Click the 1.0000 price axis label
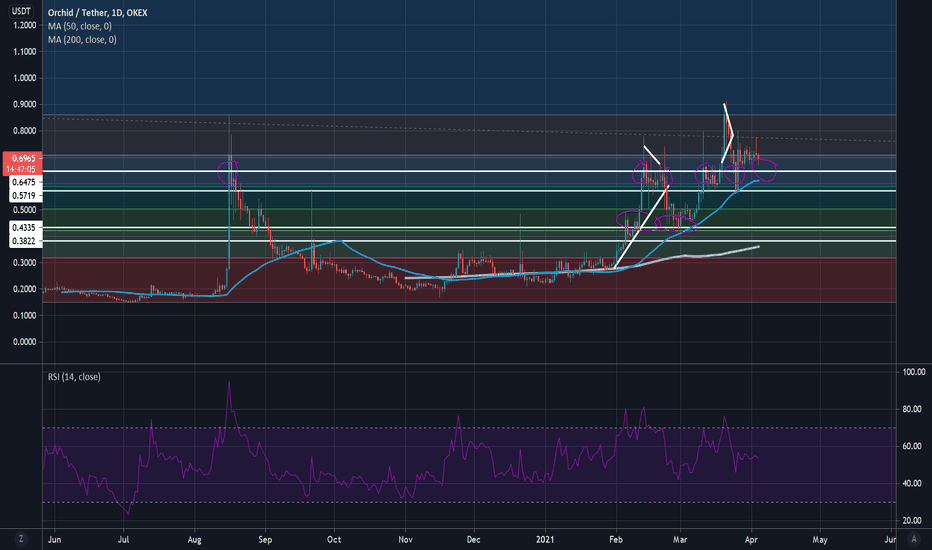 (24, 78)
